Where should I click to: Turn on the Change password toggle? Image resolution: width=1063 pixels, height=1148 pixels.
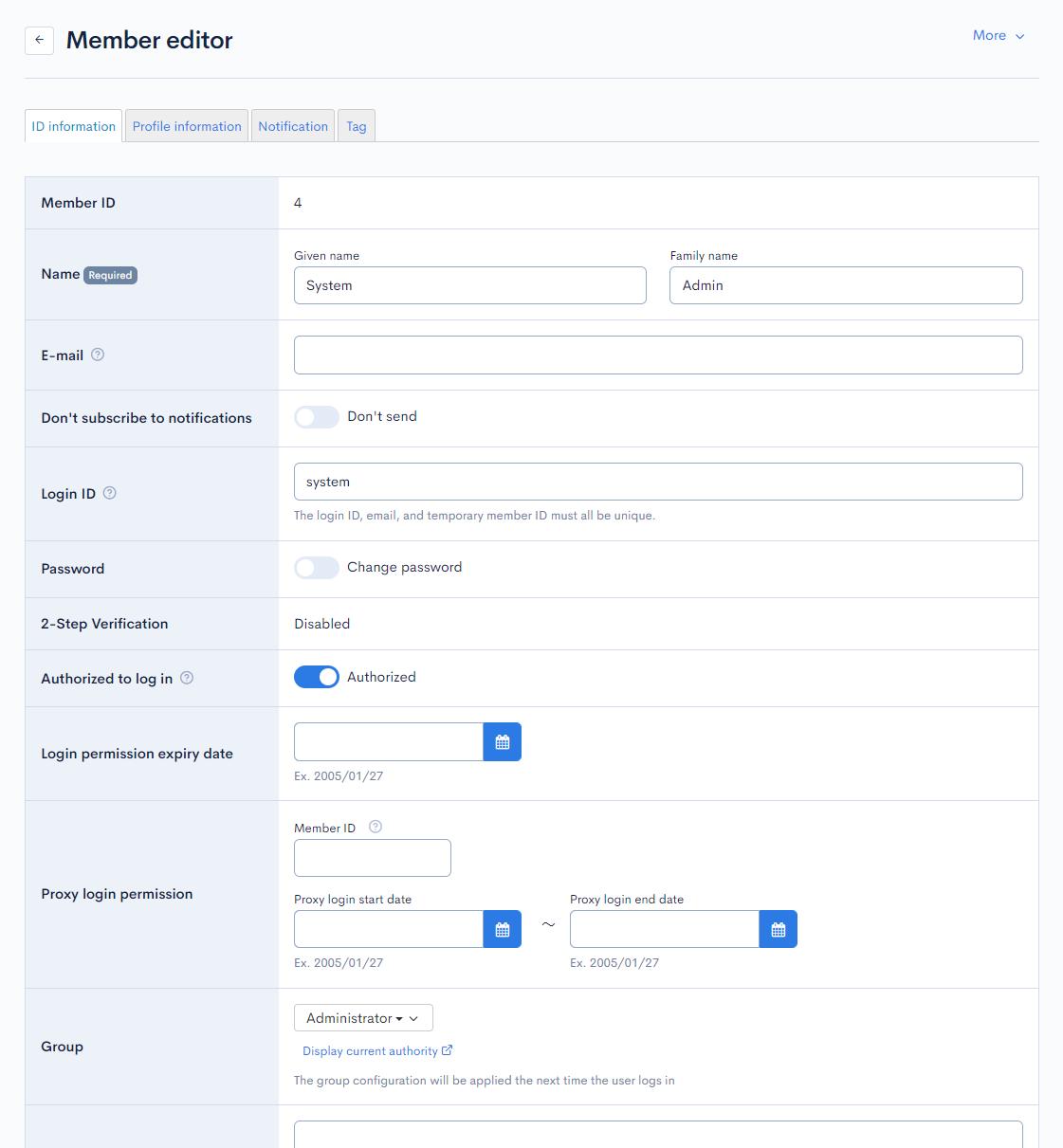coord(316,567)
